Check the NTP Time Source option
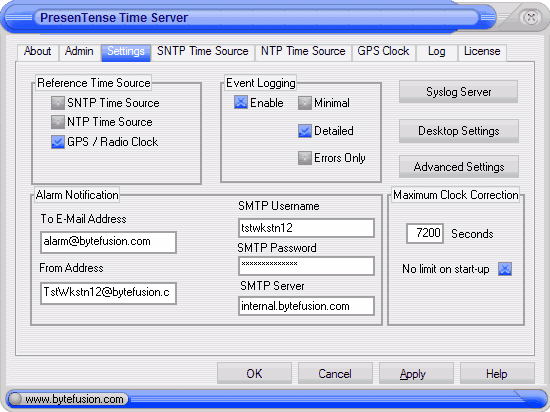 pos(58,122)
